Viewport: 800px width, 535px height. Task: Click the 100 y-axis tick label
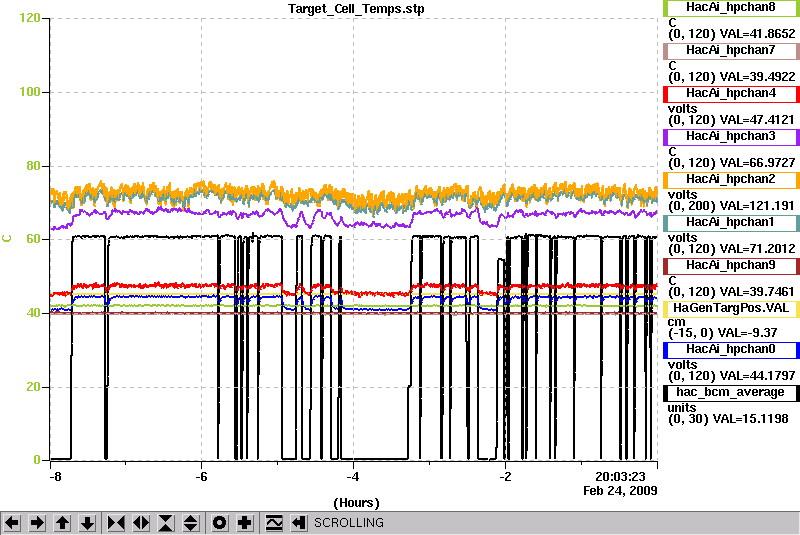coord(30,92)
